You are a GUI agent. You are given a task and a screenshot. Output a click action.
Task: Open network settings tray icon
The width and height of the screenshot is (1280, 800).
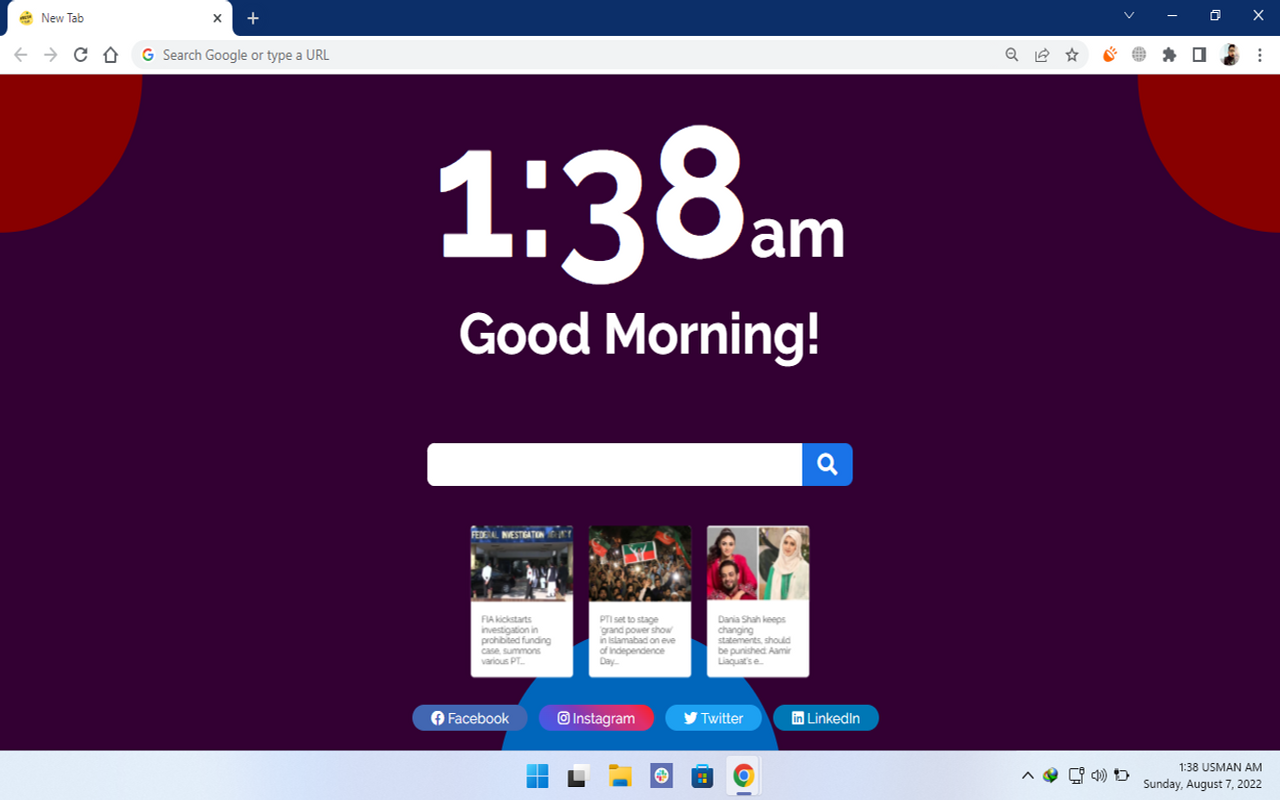[x=1076, y=775]
